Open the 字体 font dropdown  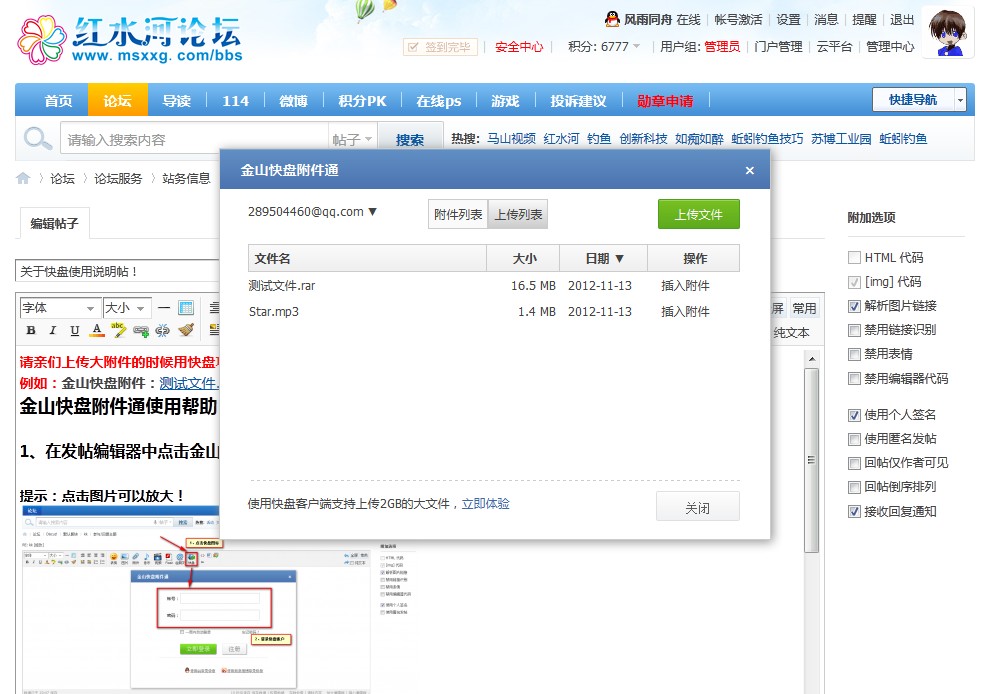[x=60, y=308]
